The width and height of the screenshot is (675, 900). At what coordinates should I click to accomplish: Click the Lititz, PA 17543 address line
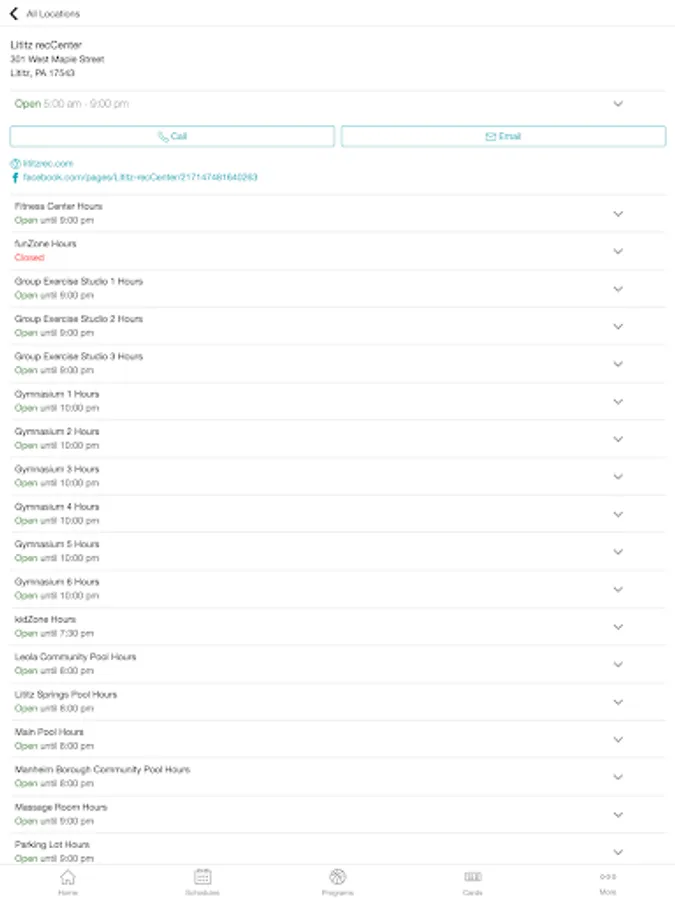point(42,73)
